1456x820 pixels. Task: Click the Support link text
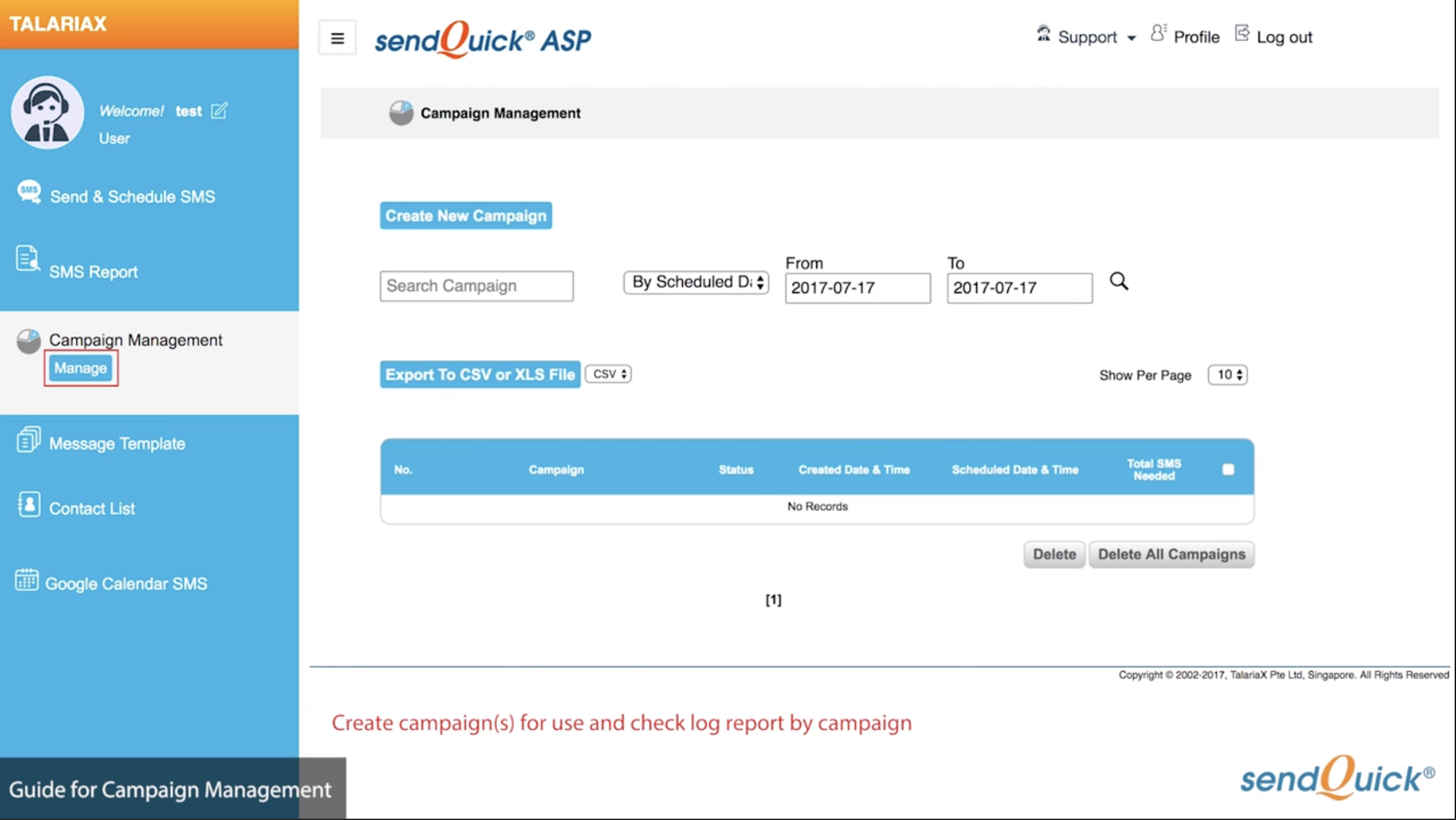1087,37
